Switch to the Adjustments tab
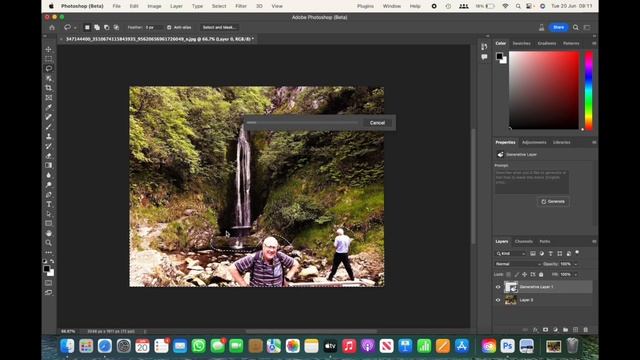640x360 pixels. click(x=534, y=142)
